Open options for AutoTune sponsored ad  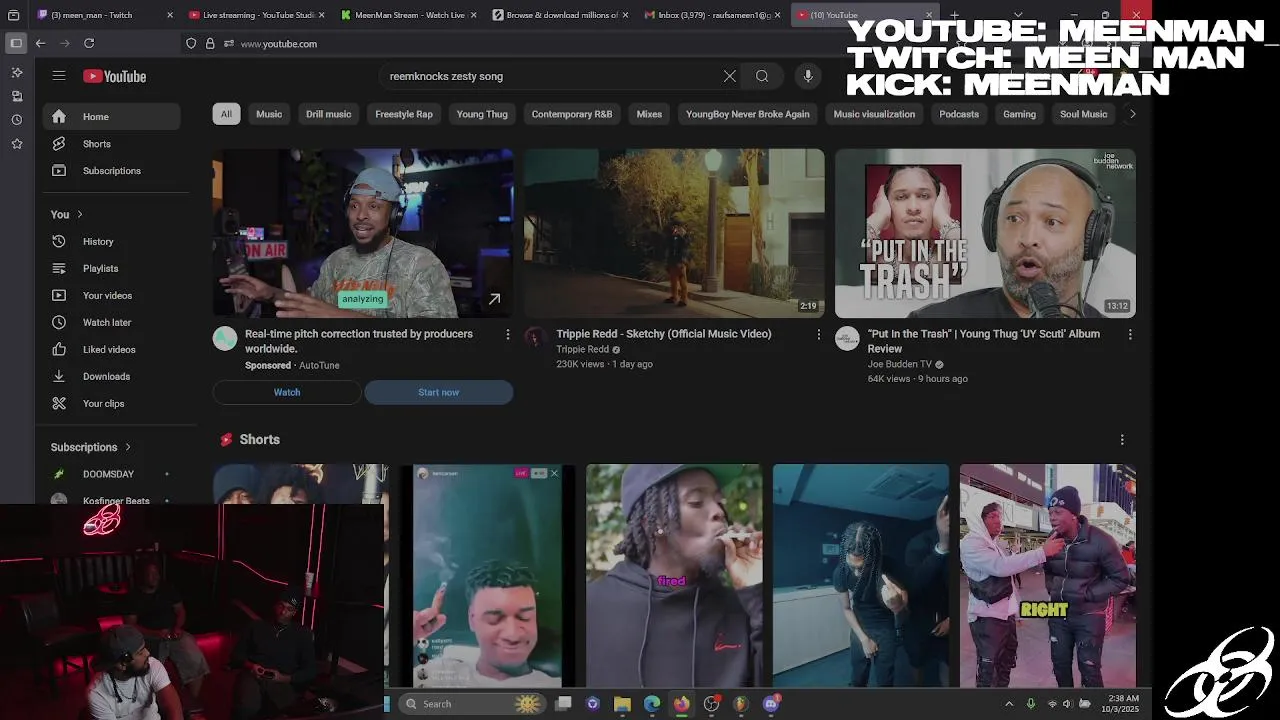coord(507,334)
